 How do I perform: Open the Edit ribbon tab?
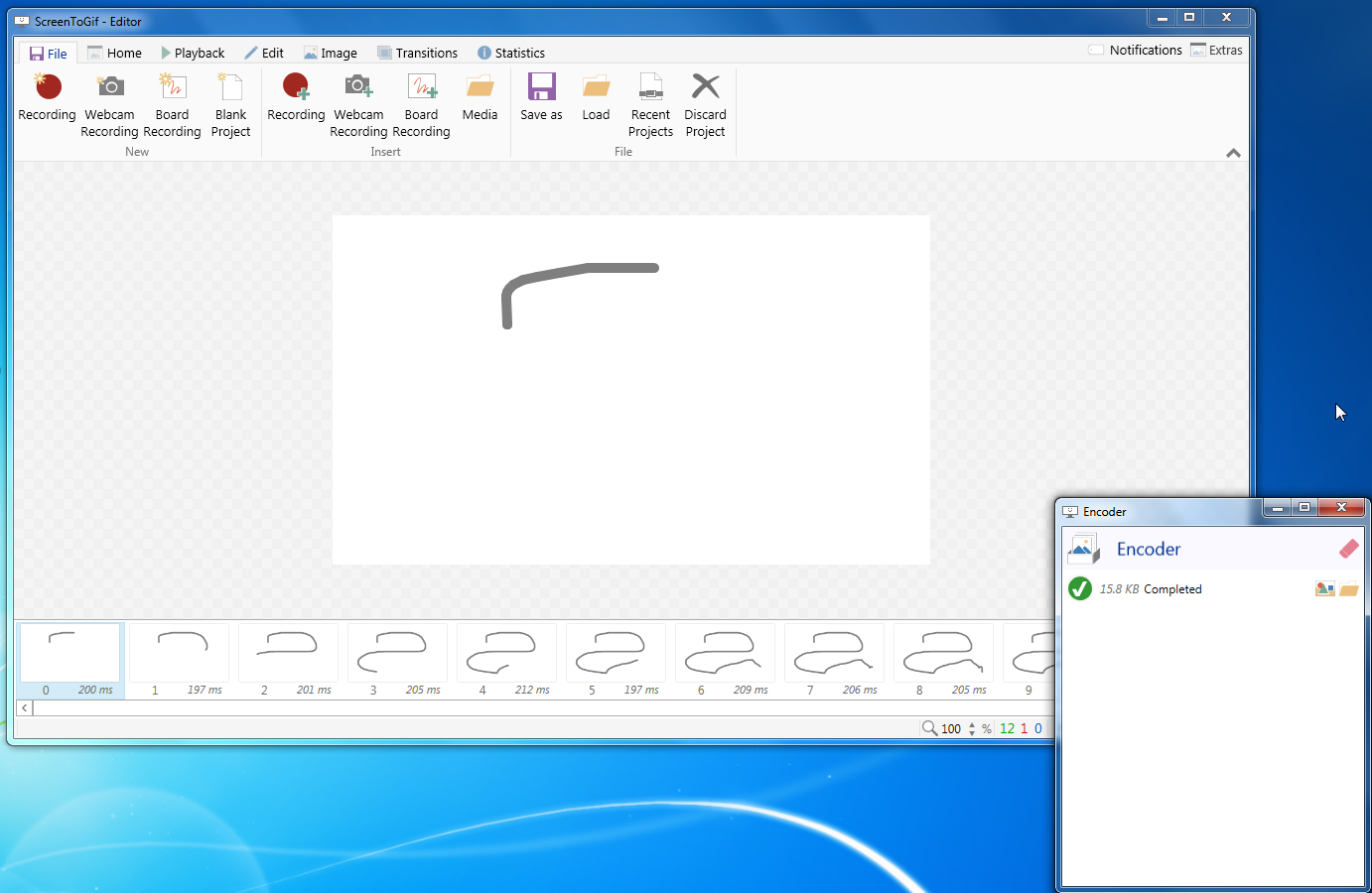click(264, 53)
